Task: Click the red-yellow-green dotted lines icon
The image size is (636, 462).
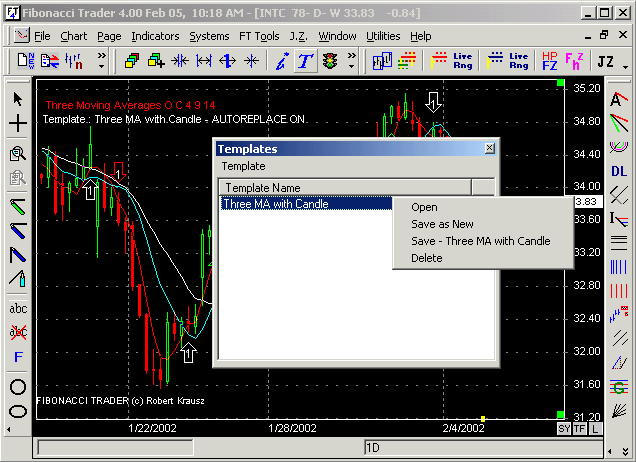Action: pos(407,61)
